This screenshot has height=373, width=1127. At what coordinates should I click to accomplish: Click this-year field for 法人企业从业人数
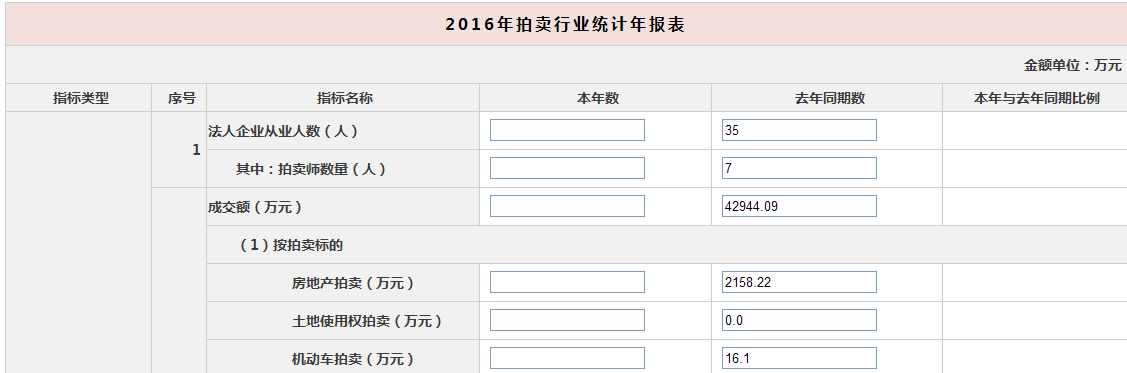[x=567, y=130]
